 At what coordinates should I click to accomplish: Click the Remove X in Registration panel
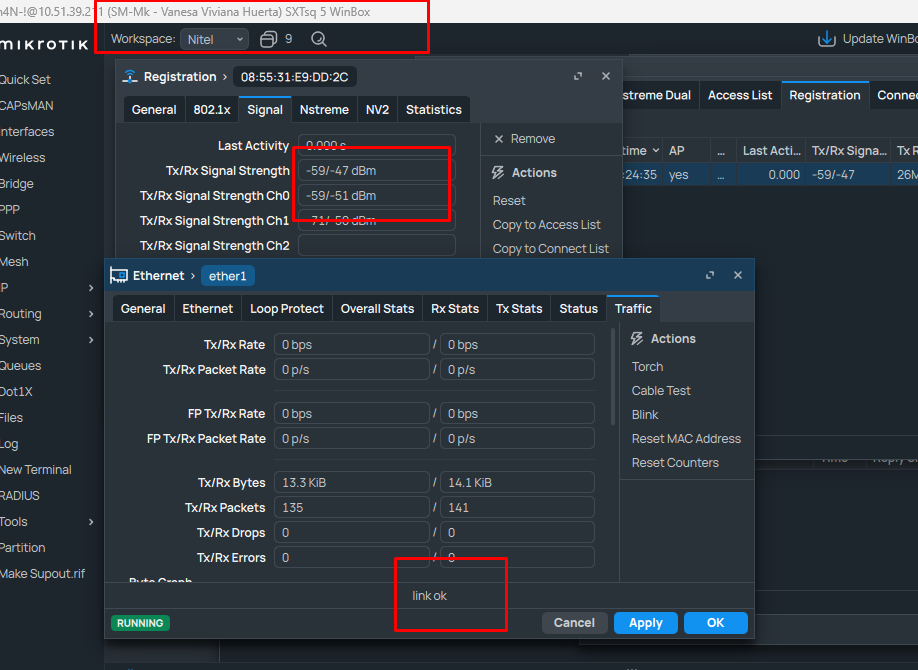(x=498, y=139)
